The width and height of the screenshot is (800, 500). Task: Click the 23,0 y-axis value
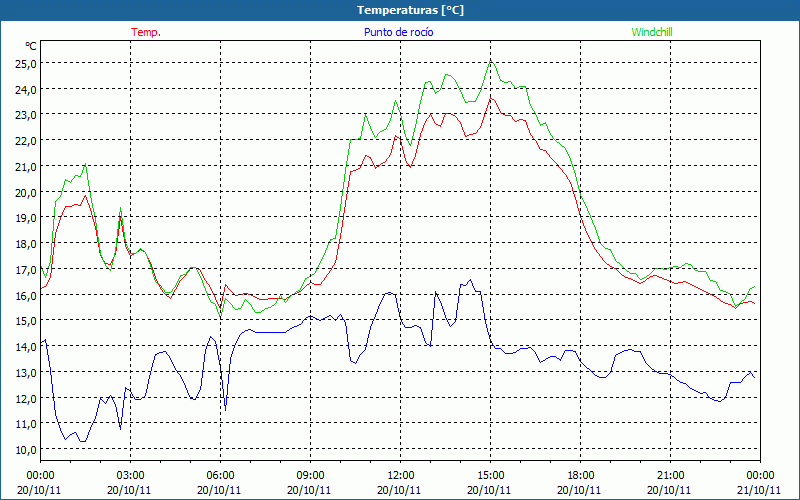click(x=26, y=115)
